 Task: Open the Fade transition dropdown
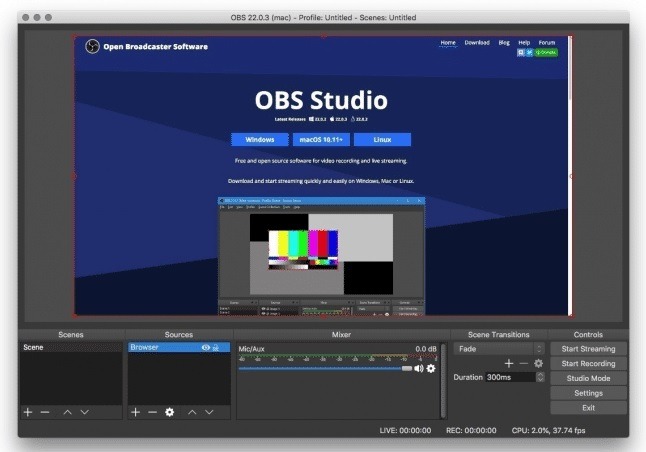click(x=499, y=349)
